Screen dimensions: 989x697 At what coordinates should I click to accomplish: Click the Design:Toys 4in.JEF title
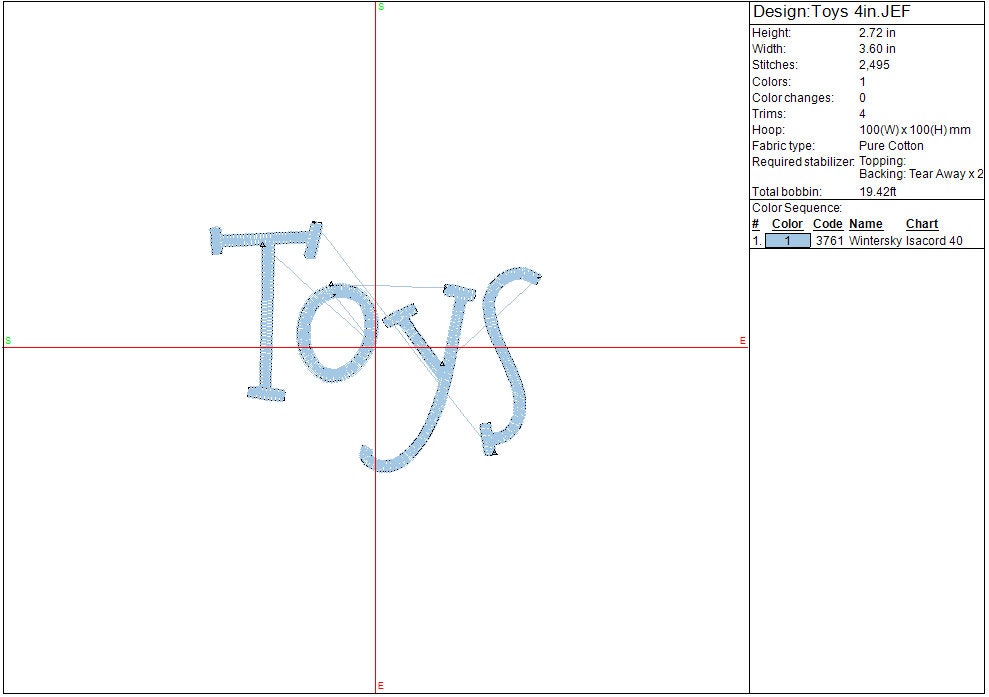pos(831,12)
